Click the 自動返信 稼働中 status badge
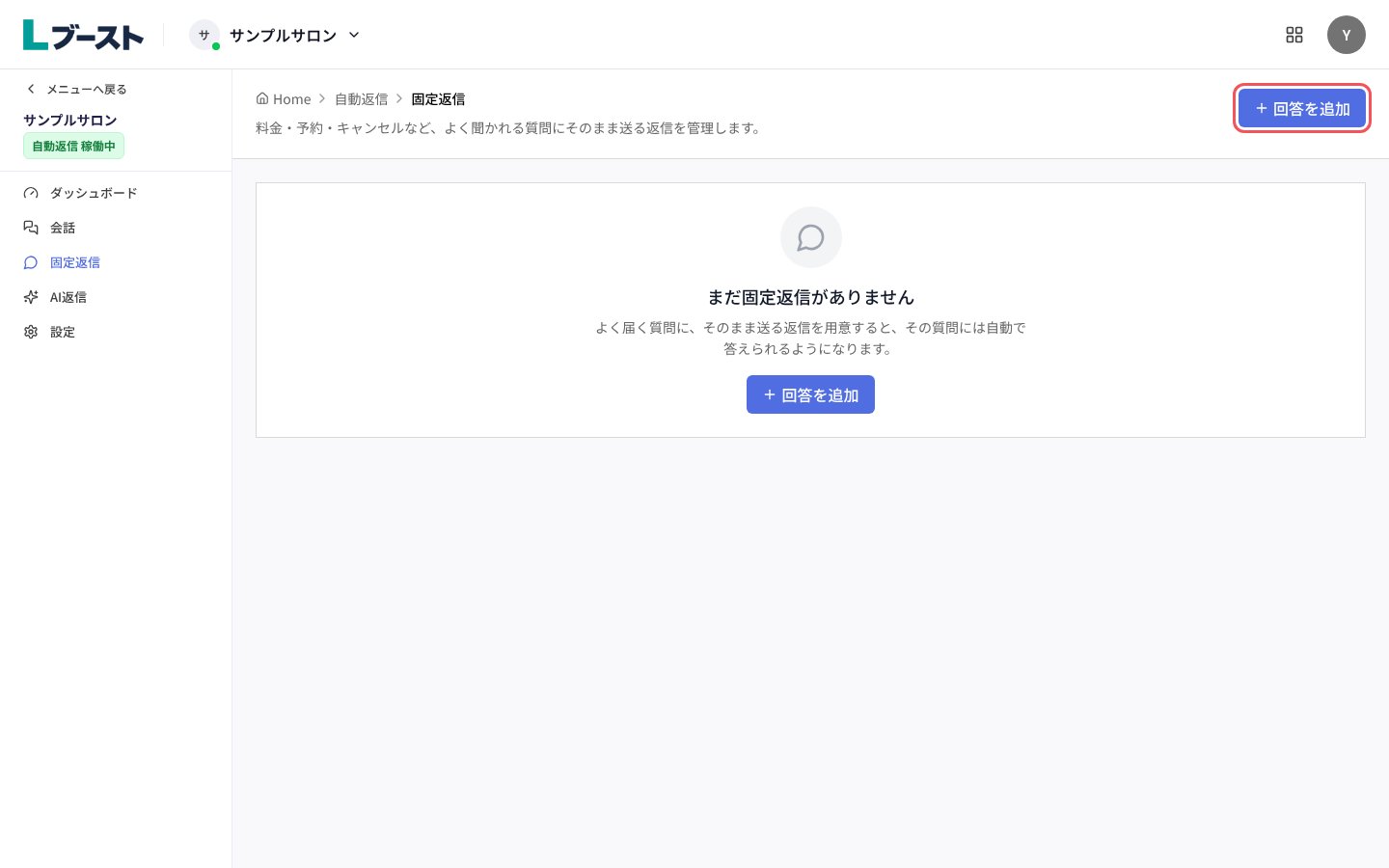The image size is (1389, 868). tap(73, 146)
